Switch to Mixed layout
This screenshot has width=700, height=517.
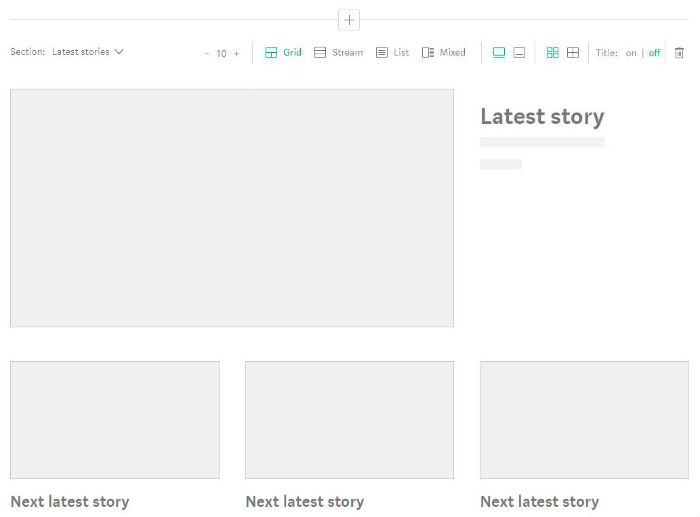[443, 53]
